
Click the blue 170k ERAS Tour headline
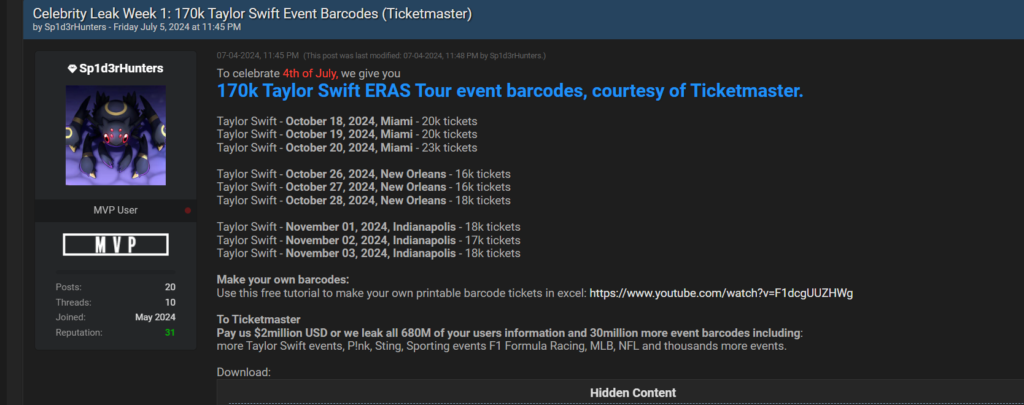point(510,92)
